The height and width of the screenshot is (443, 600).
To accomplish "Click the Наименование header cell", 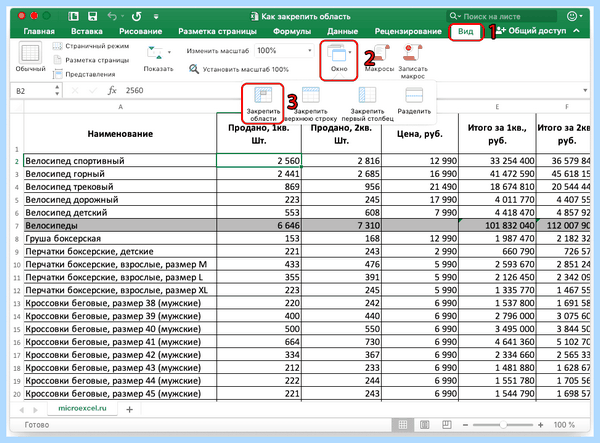I will click(x=120, y=134).
